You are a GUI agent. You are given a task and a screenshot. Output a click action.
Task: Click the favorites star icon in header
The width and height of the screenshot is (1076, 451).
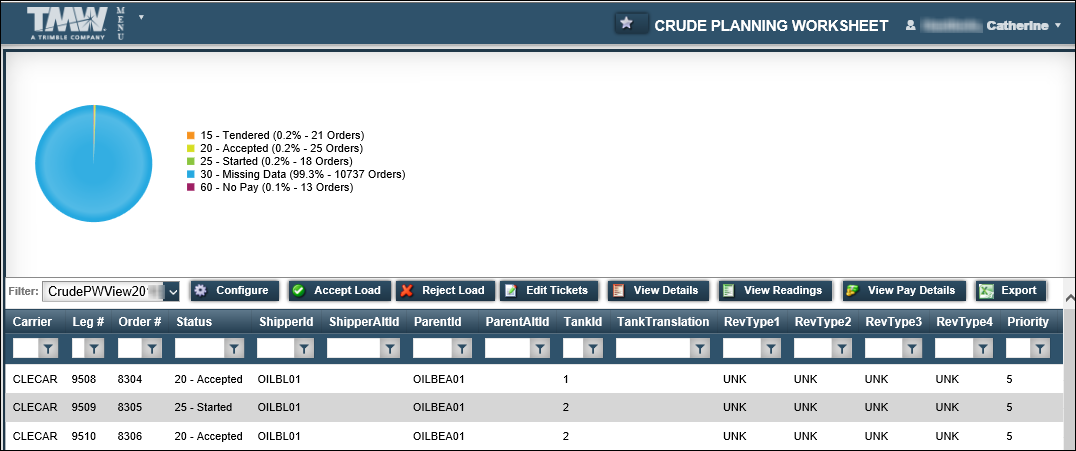click(627, 24)
